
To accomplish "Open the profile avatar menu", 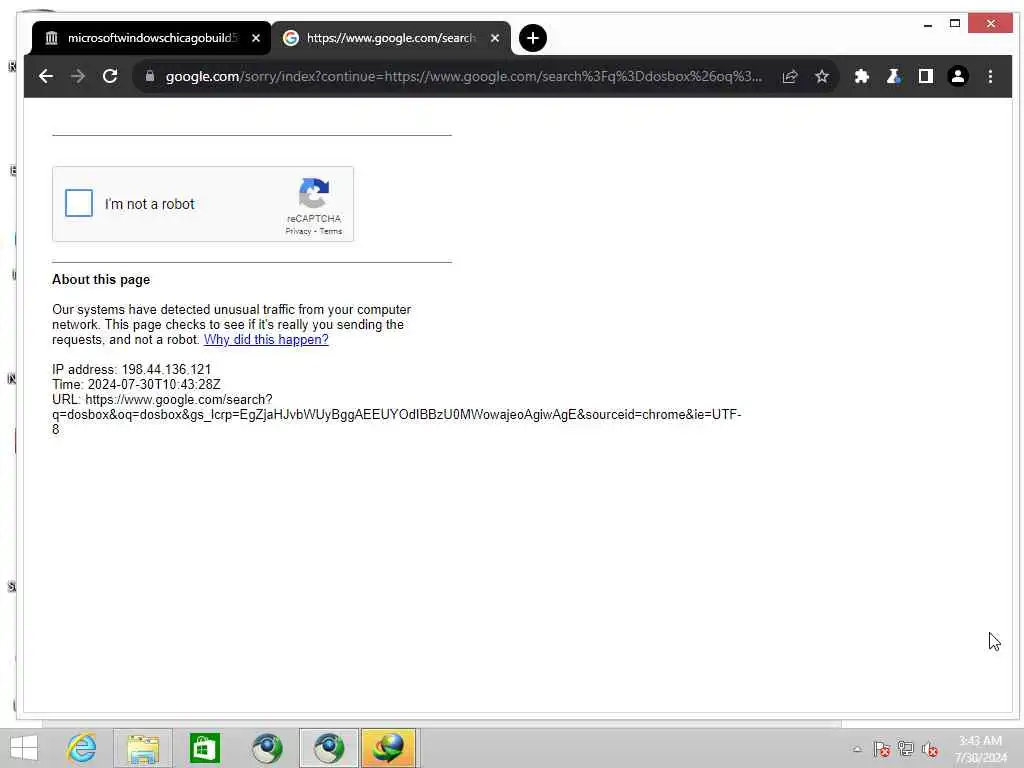I will click(x=957, y=76).
